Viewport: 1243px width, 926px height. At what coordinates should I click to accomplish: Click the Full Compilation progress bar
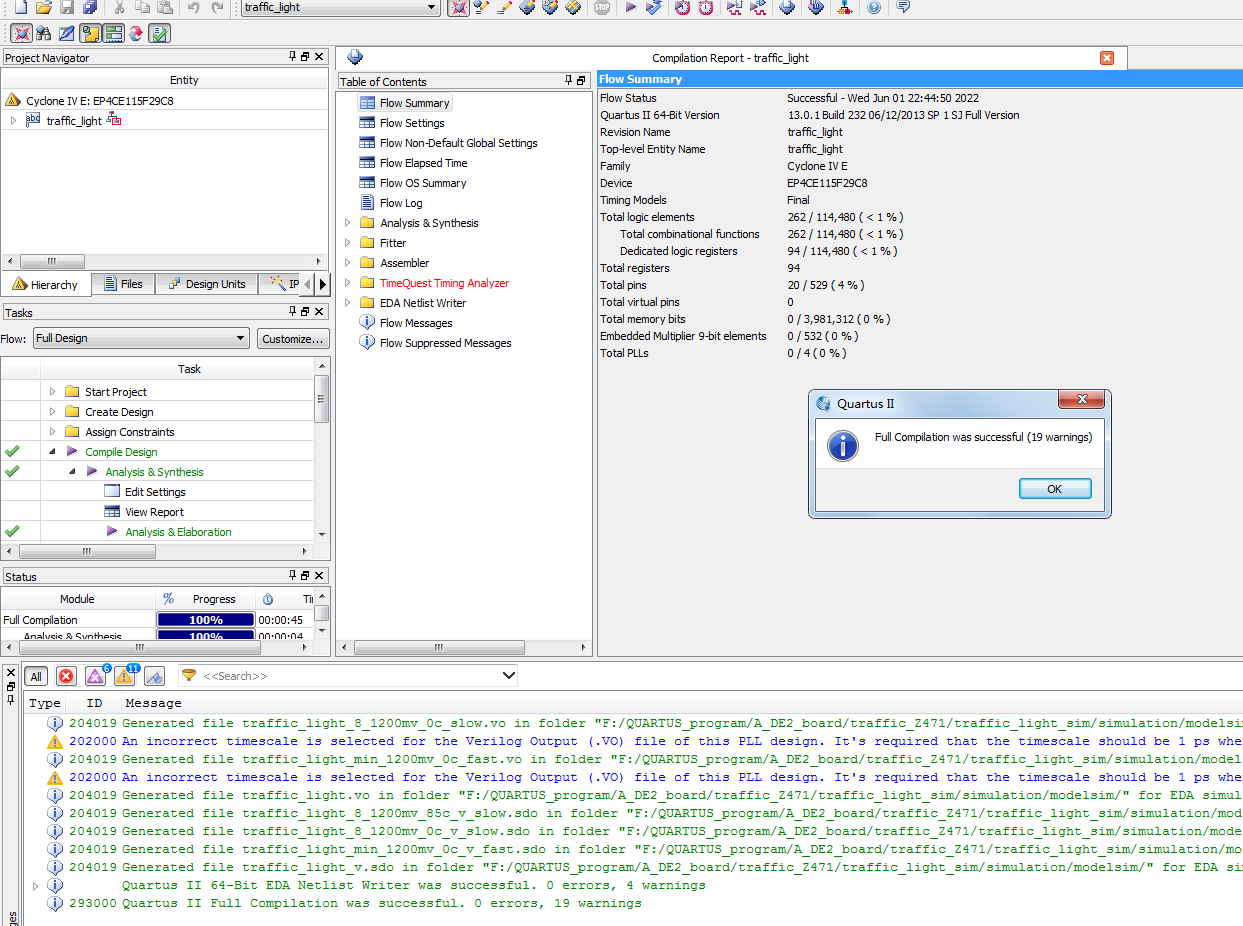(205, 620)
